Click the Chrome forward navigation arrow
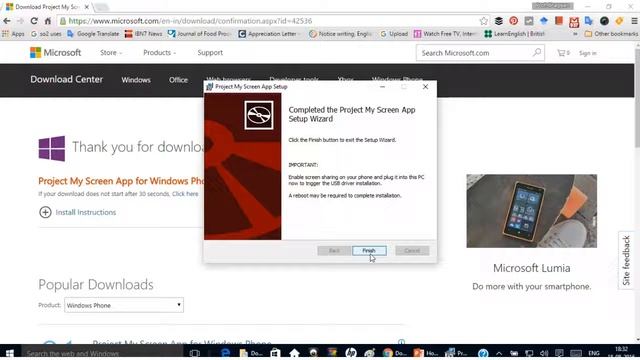Viewport: 640px width, 360px height. [20, 21]
